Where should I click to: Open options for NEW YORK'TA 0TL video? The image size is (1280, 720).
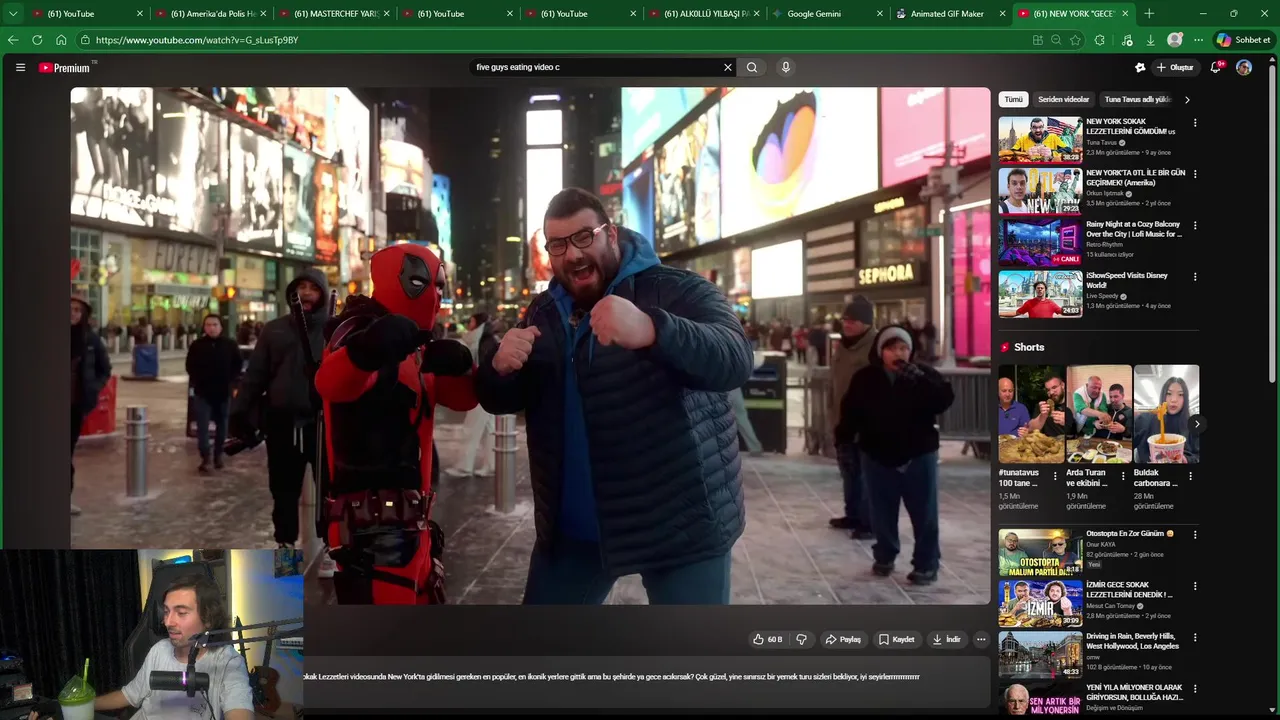pyautogui.click(x=1194, y=174)
